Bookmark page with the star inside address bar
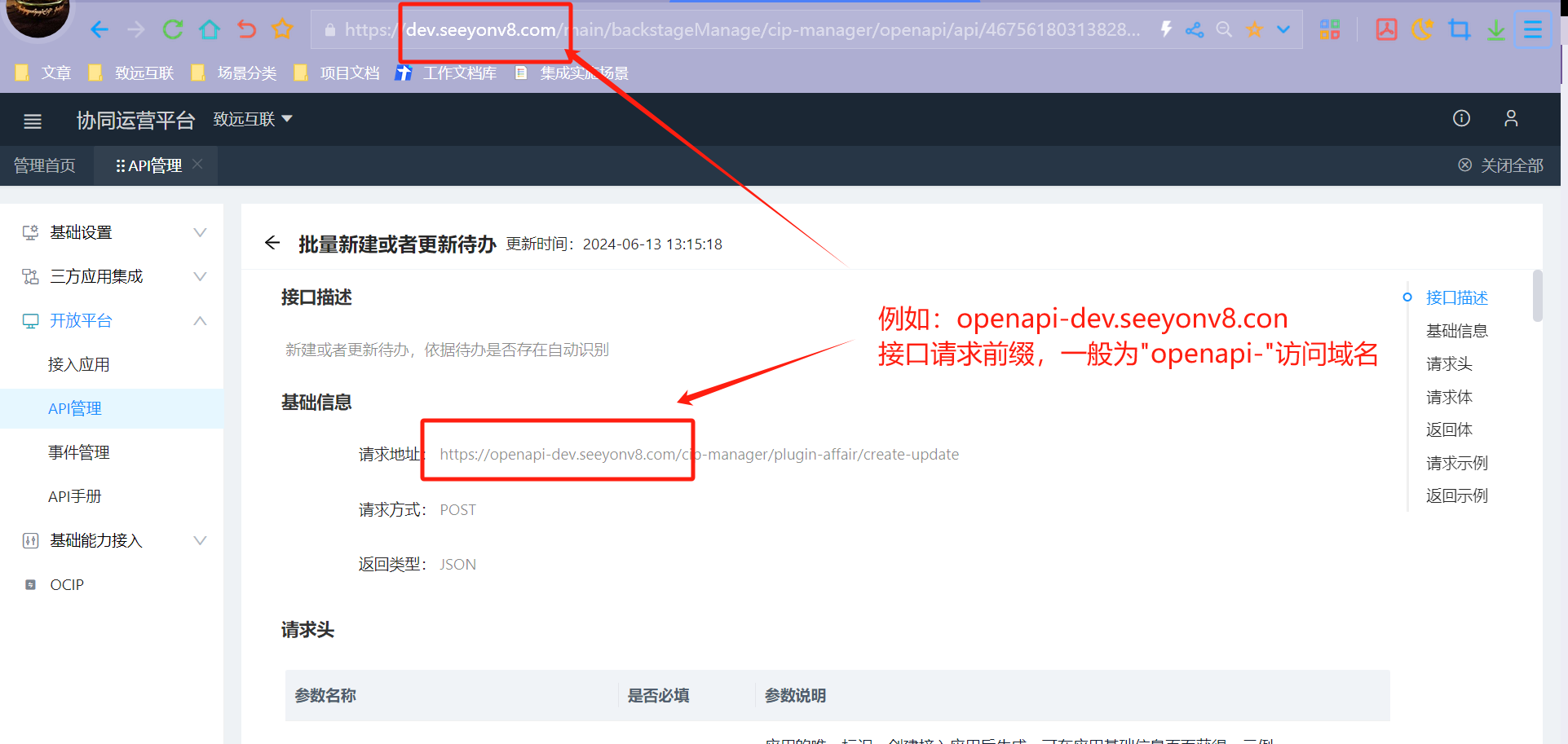Image resolution: width=1568 pixels, height=744 pixels. [x=1254, y=30]
